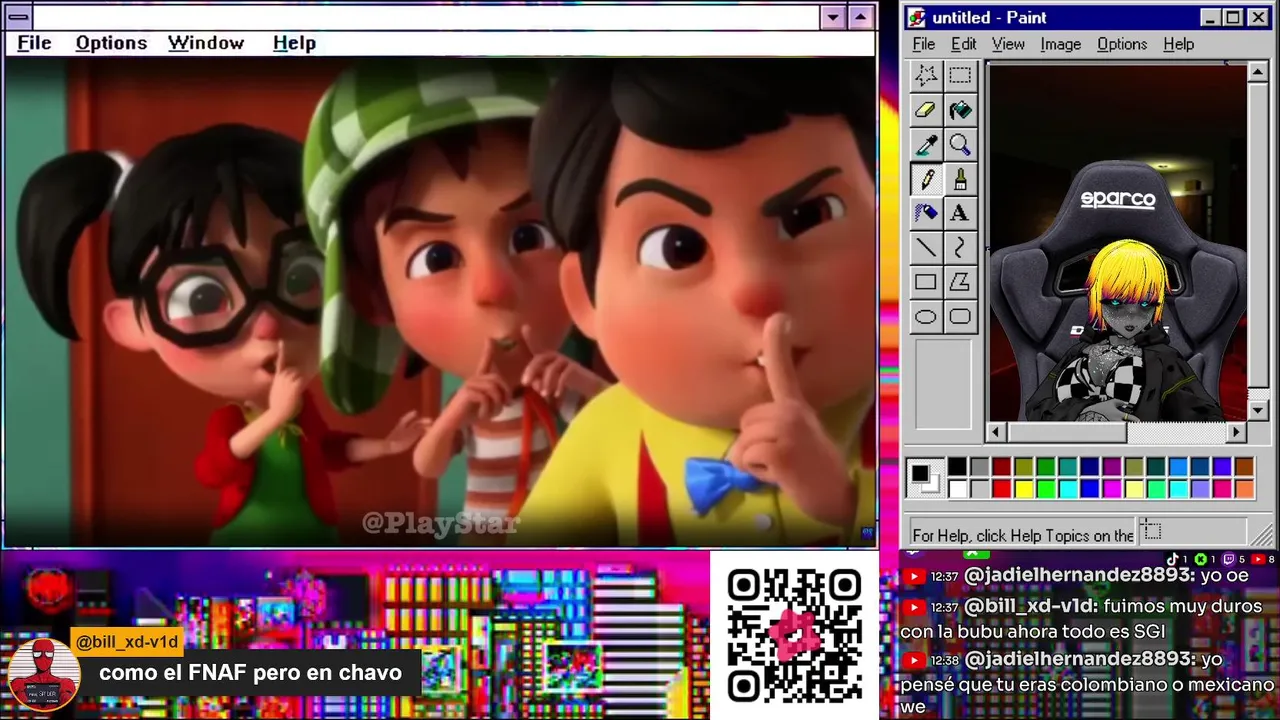The image size is (1280, 720).
Task: Click the Paint canvas scroll right arrow
Action: tap(1237, 432)
